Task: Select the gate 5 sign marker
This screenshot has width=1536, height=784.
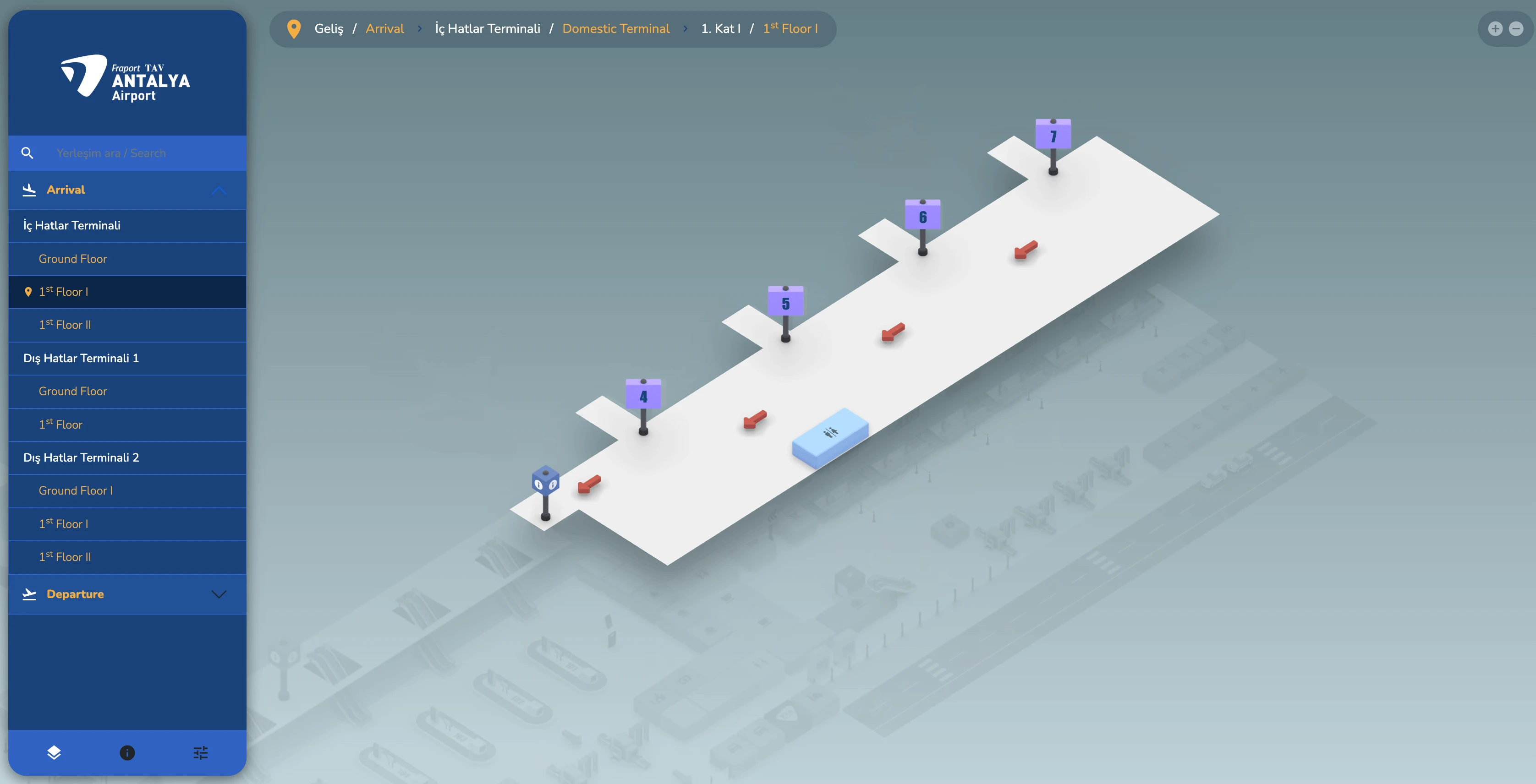Action: coord(785,303)
